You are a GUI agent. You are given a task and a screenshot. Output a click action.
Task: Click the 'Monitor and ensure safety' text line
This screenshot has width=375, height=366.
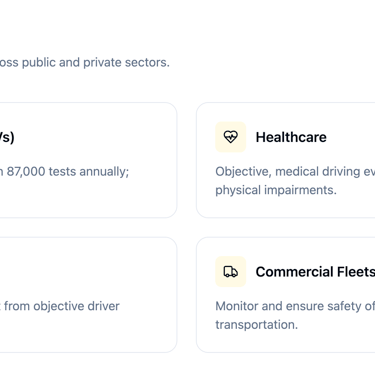[295, 306]
